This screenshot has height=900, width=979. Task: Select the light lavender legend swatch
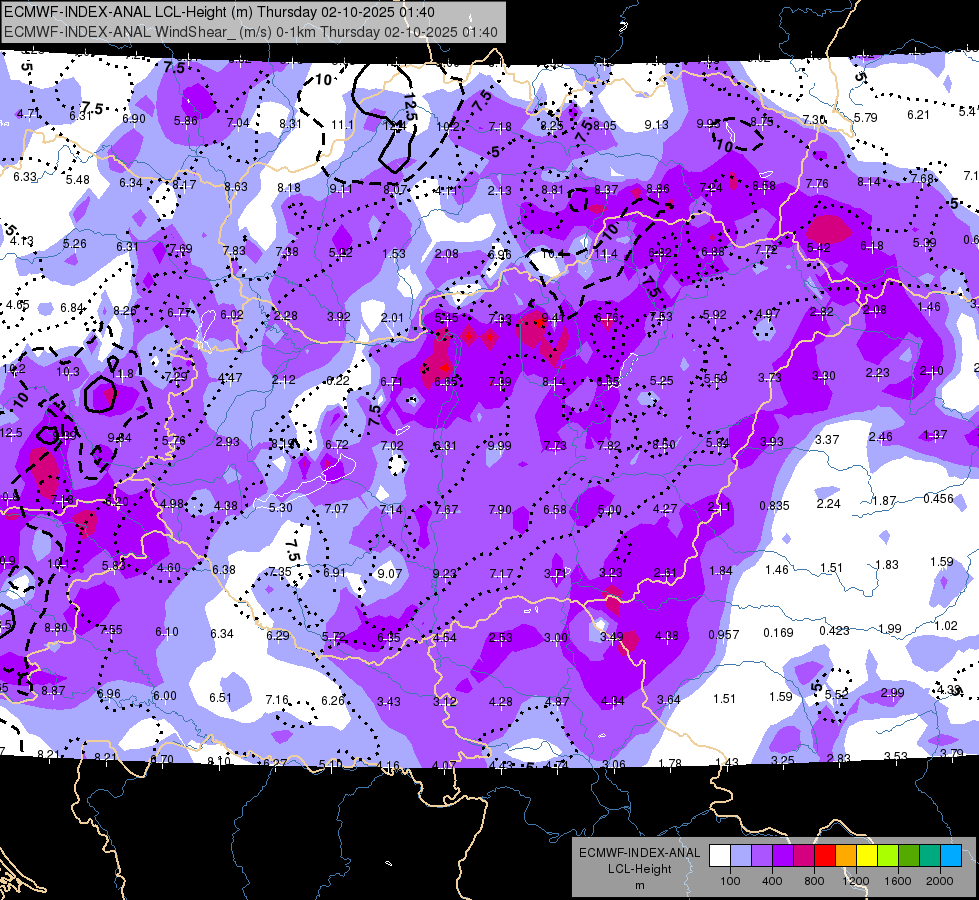pyautogui.click(x=741, y=855)
